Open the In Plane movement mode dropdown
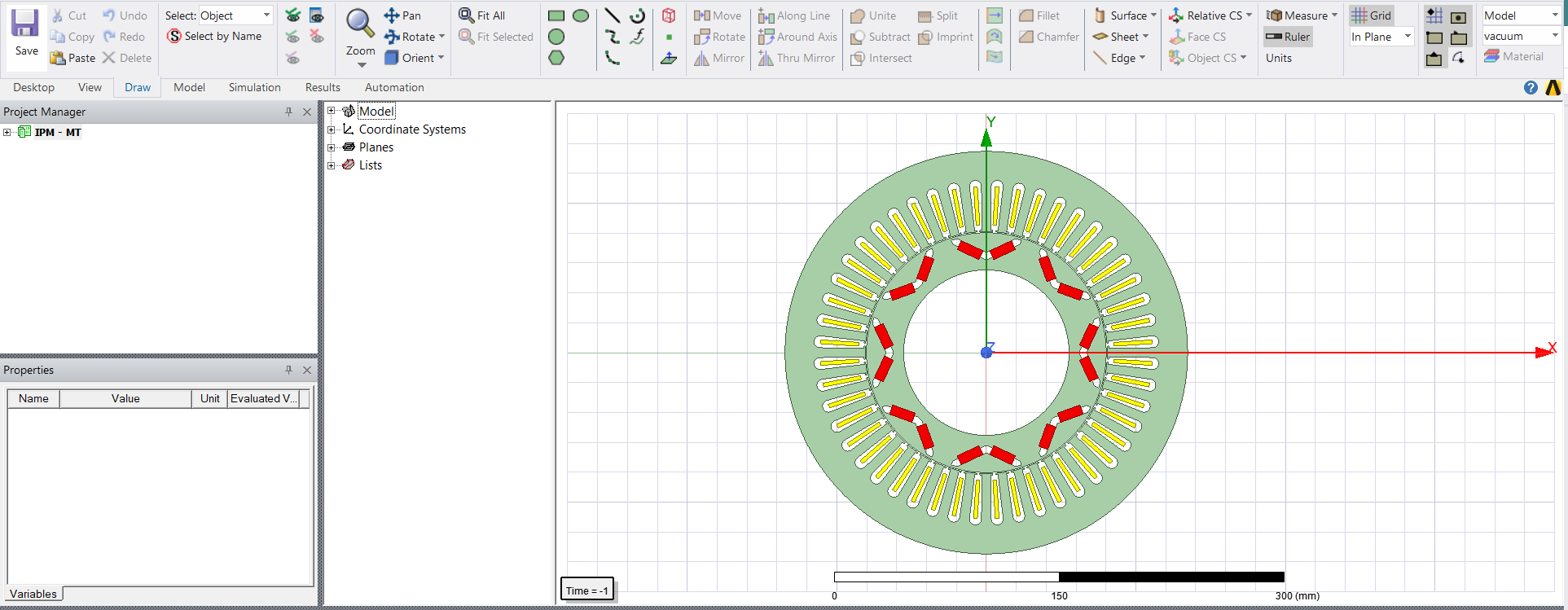 coord(1381,37)
